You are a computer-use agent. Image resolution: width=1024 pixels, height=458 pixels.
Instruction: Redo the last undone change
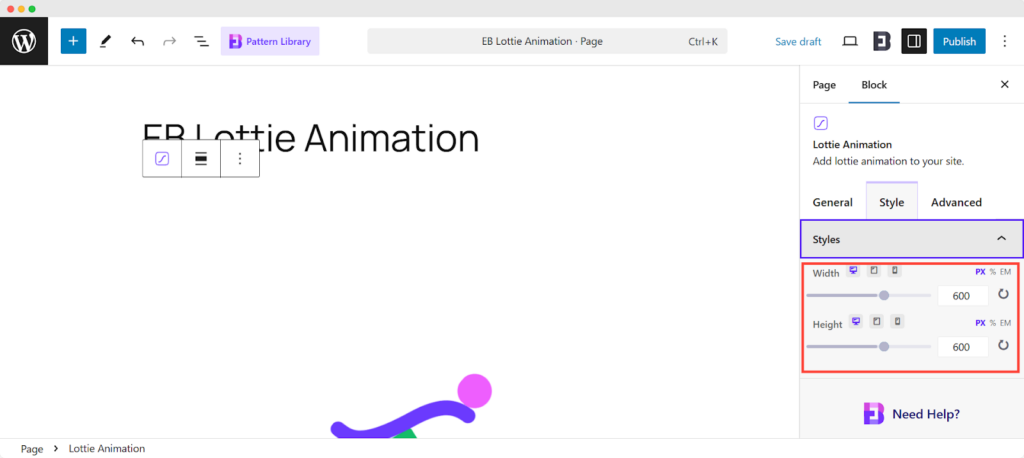tap(169, 41)
